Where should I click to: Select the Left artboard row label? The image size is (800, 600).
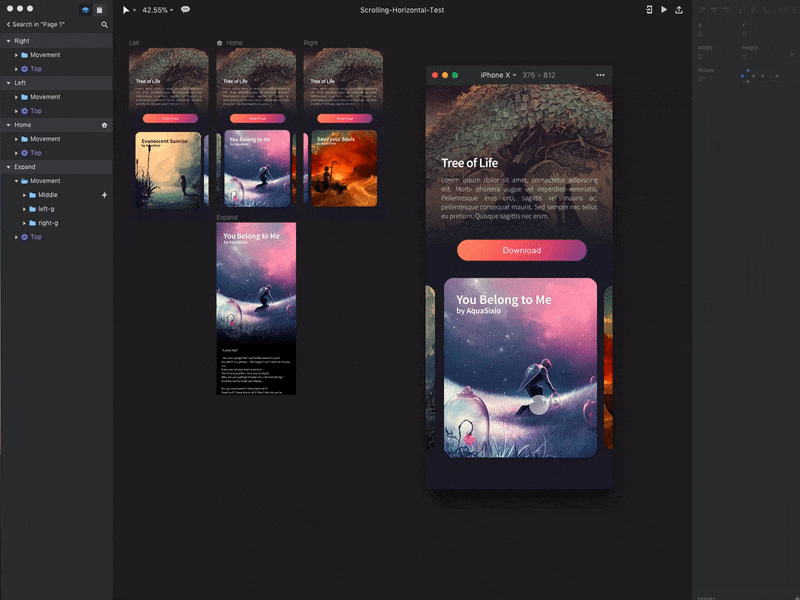[20, 83]
